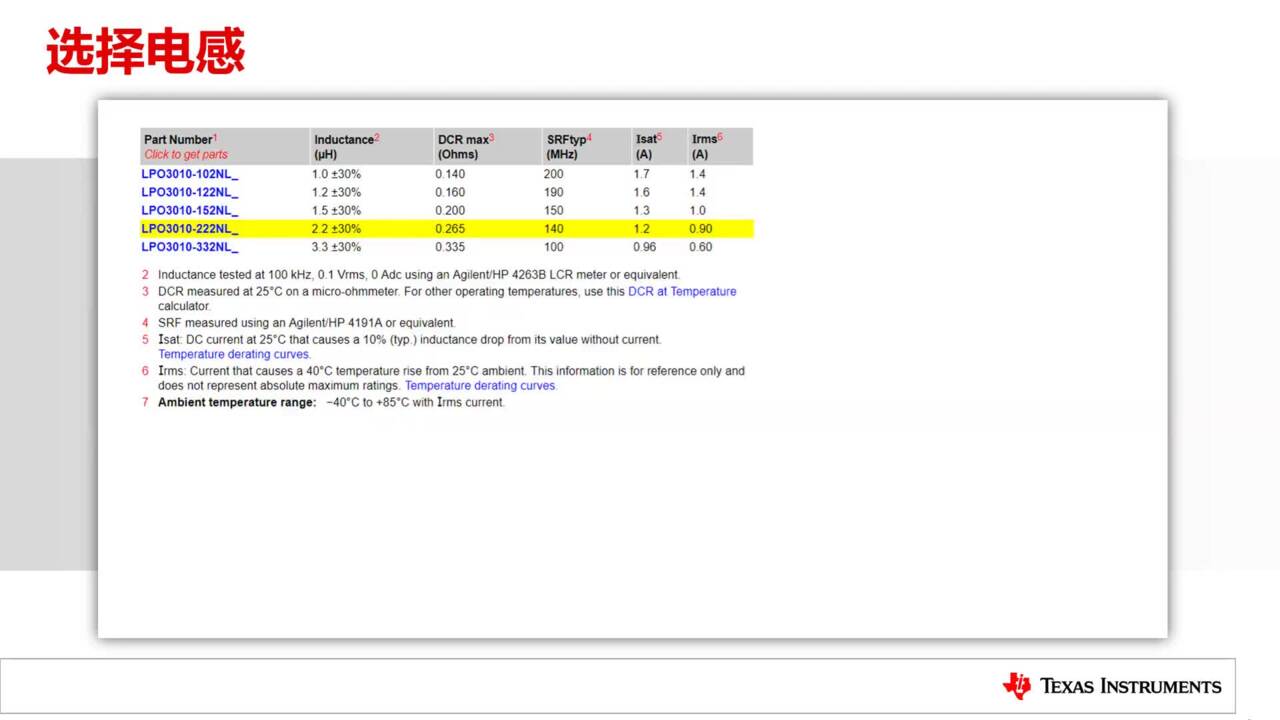This screenshot has width=1280, height=720.
Task: Click inductance value '3.3 ±30%'
Action: tap(336, 247)
